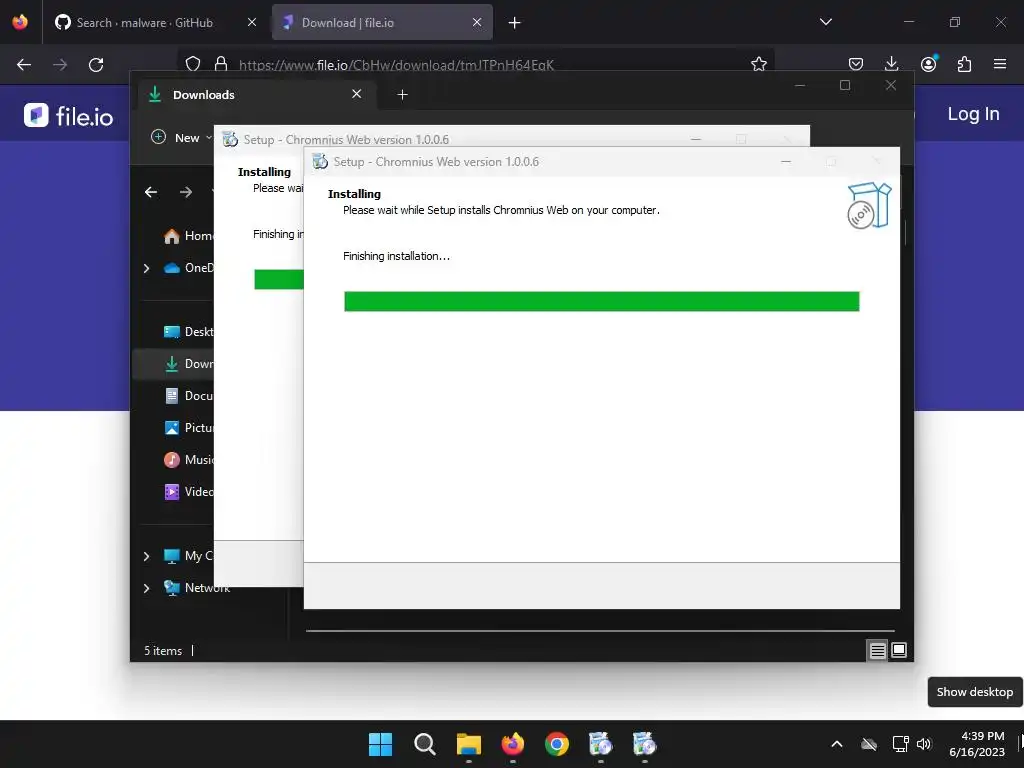This screenshot has width=1024, height=768.
Task: Open Firefox downloads panel
Action: [891, 64]
